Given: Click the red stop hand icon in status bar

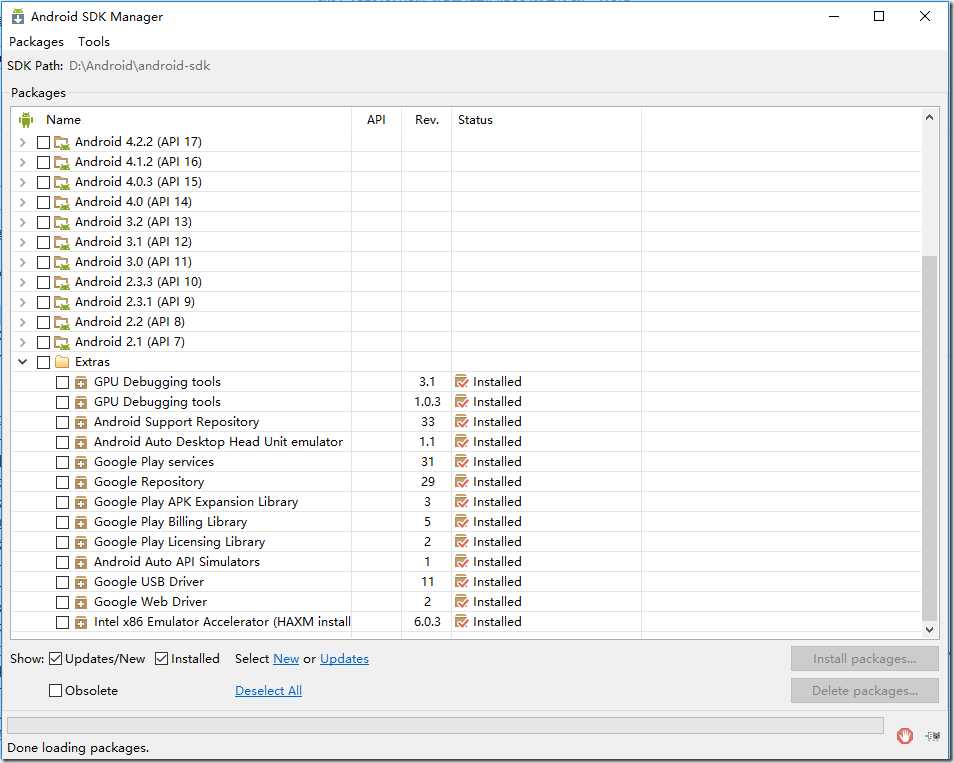Looking at the screenshot, I should (905, 736).
